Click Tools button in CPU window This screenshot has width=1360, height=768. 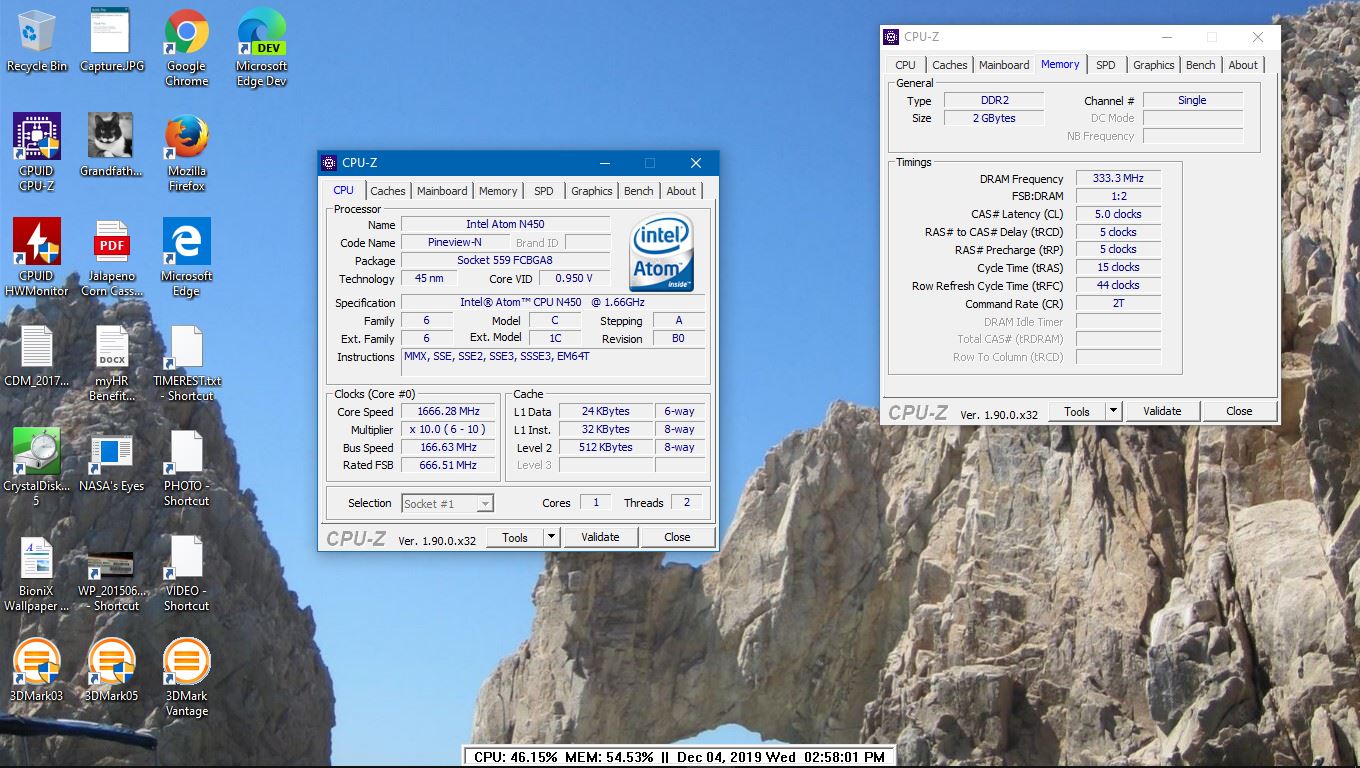515,537
